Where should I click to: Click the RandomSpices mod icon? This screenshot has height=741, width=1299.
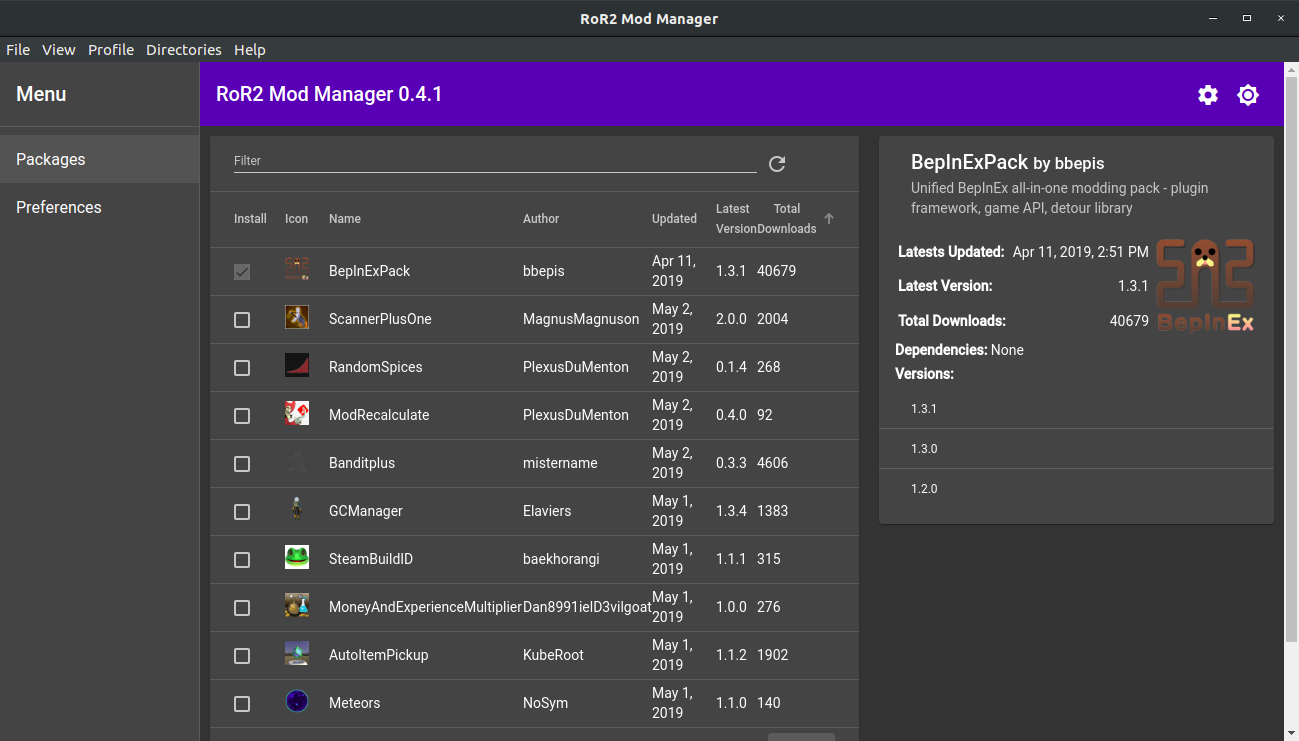pyautogui.click(x=297, y=366)
